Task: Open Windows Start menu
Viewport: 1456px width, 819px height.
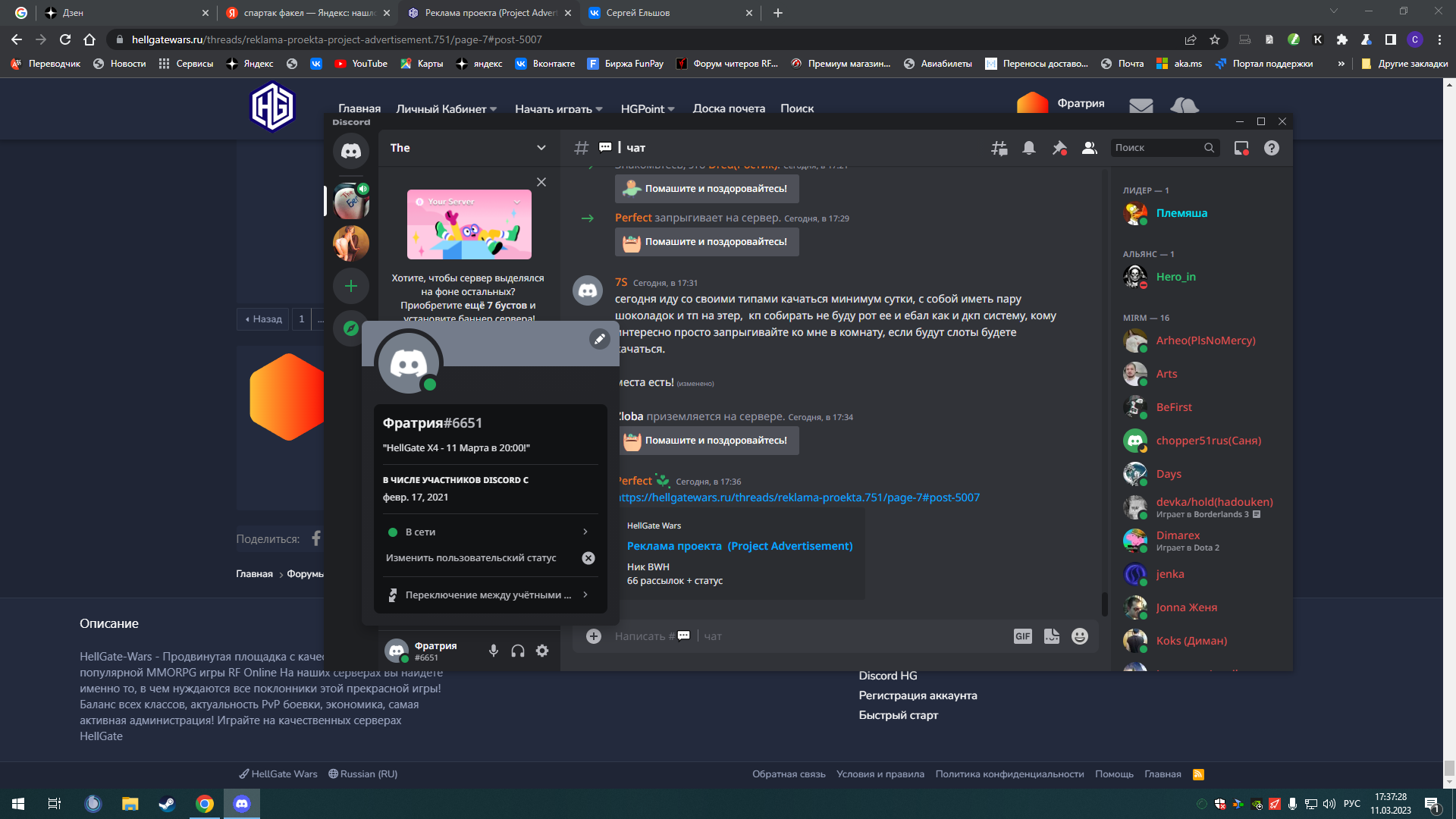Action: pyautogui.click(x=18, y=804)
